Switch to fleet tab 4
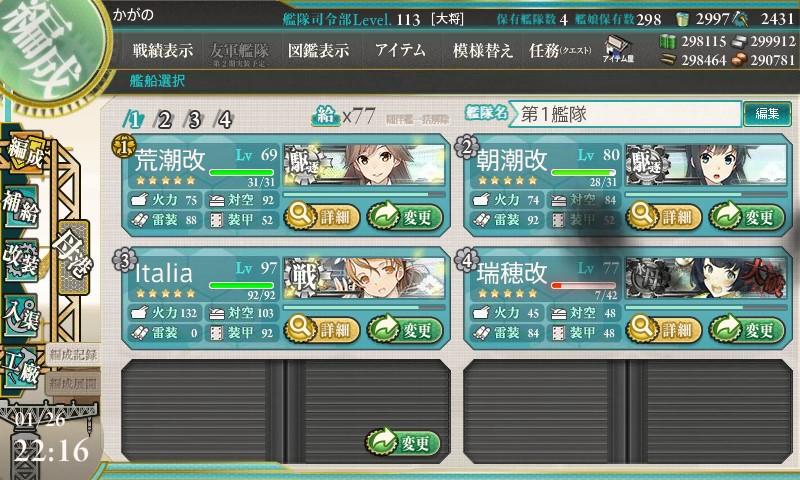 [x=224, y=120]
